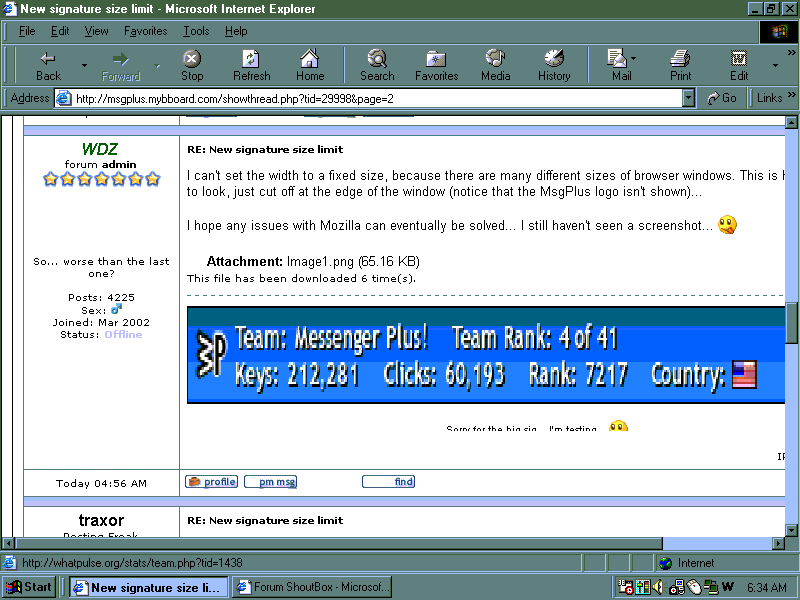
Task: Open the View menu
Action: click(x=96, y=31)
